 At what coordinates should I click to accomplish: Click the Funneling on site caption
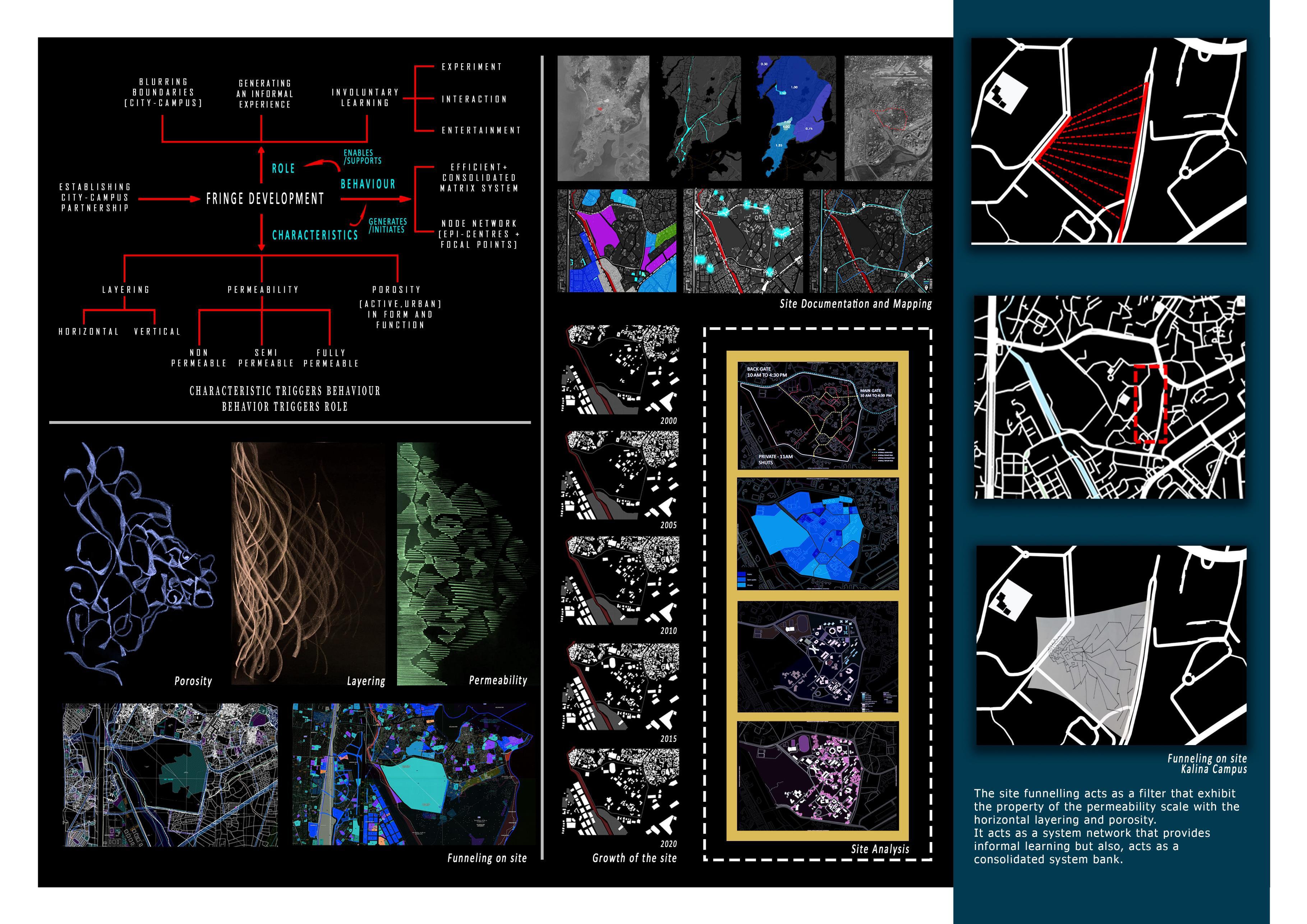(x=487, y=858)
